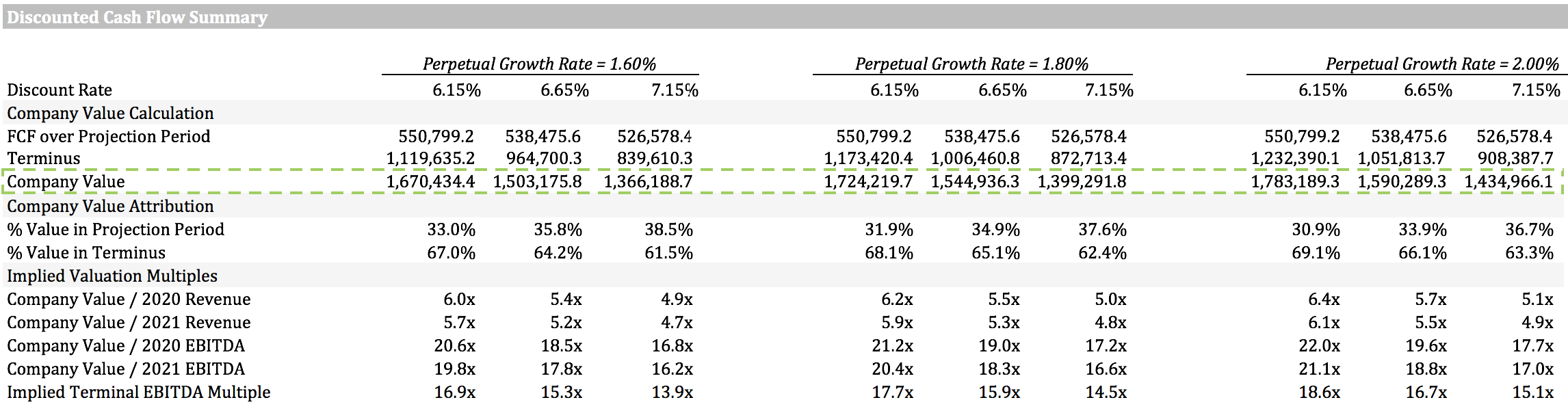Select the Terminus value 1,119,635.2

(430, 159)
